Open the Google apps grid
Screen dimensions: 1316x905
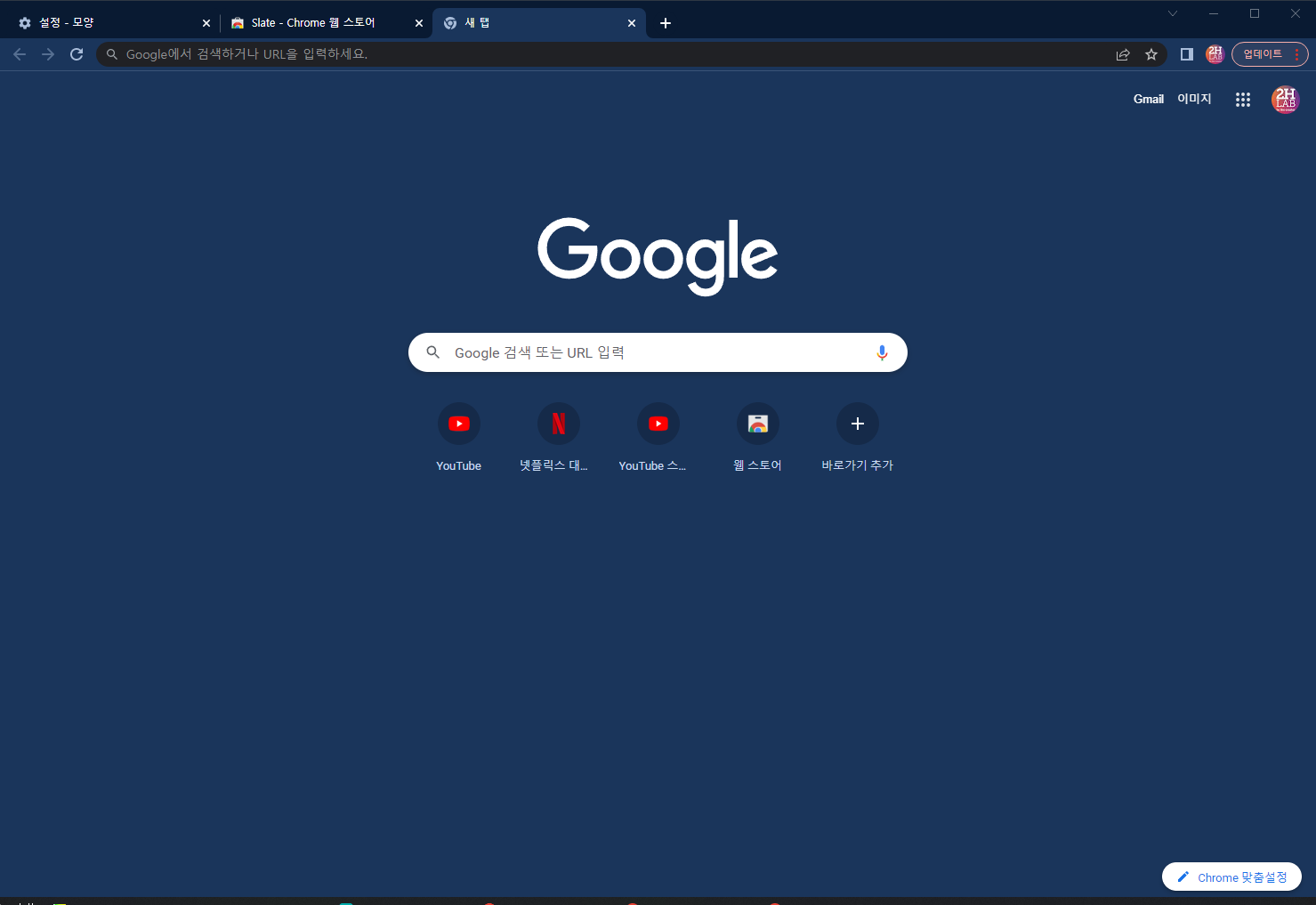click(x=1243, y=100)
